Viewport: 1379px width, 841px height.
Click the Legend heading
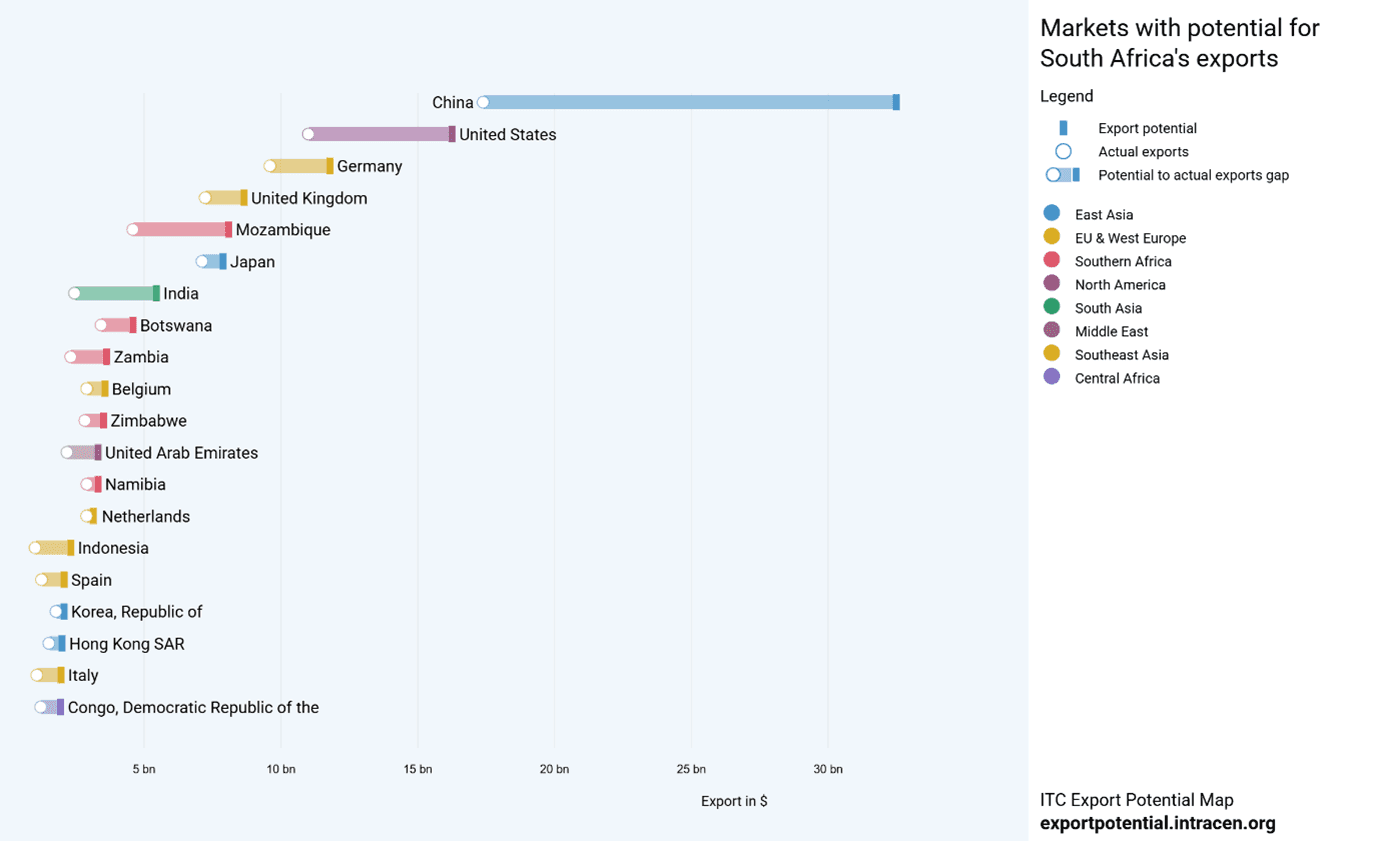tap(1067, 96)
